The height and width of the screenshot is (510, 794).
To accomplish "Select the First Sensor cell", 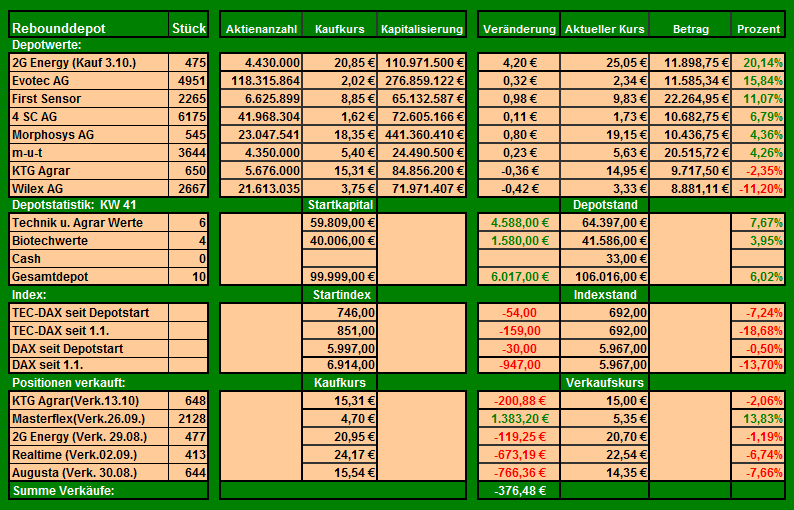I will click(89, 99).
